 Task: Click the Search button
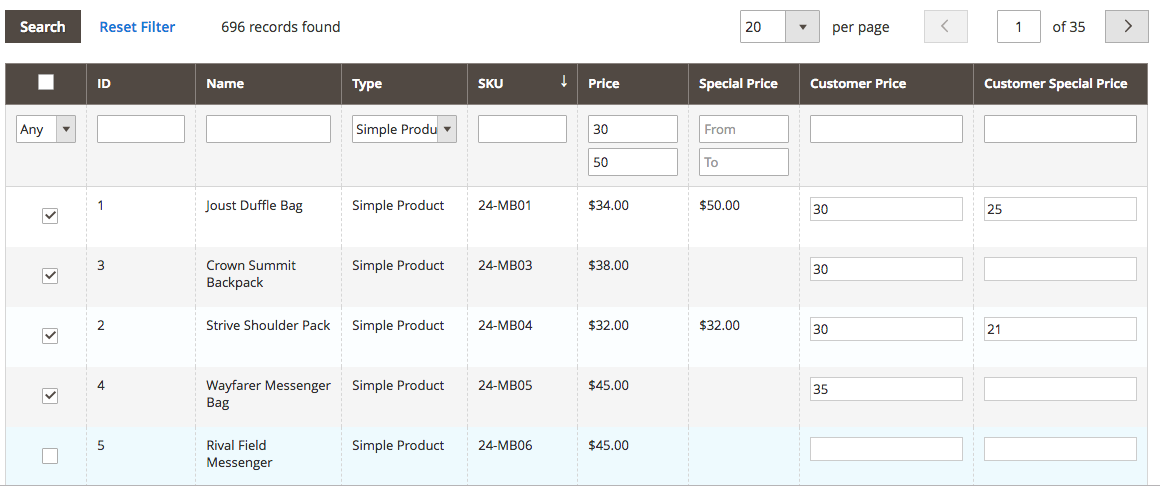[x=42, y=27]
